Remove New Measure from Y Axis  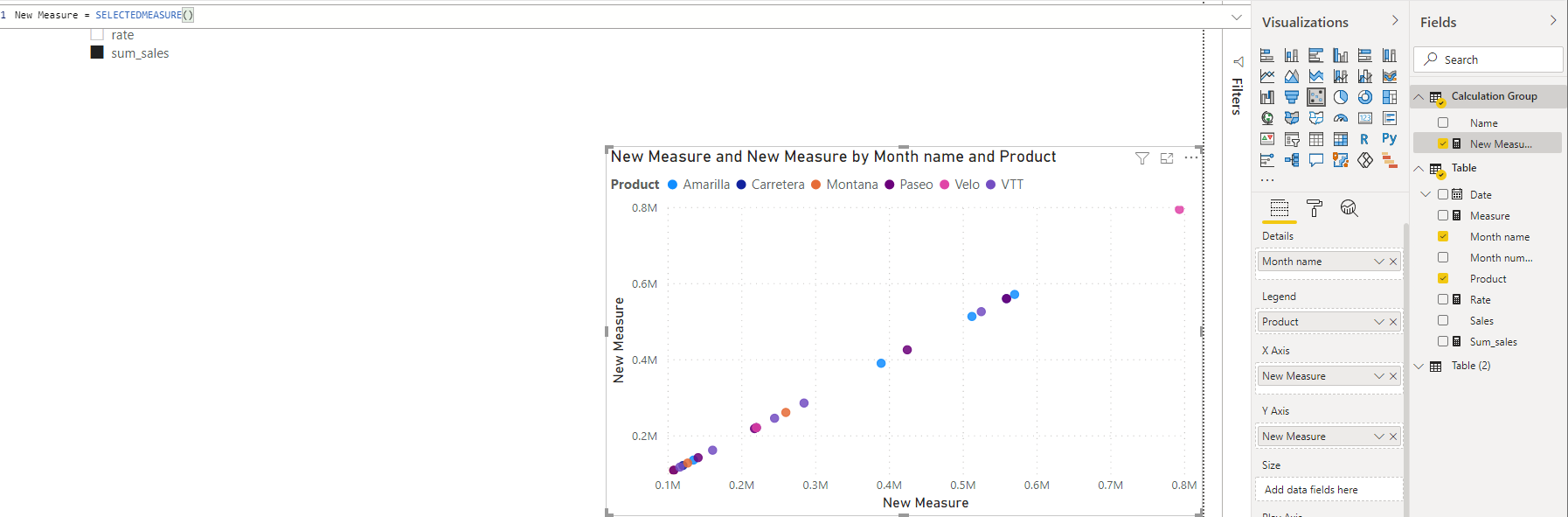pos(1393,437)
